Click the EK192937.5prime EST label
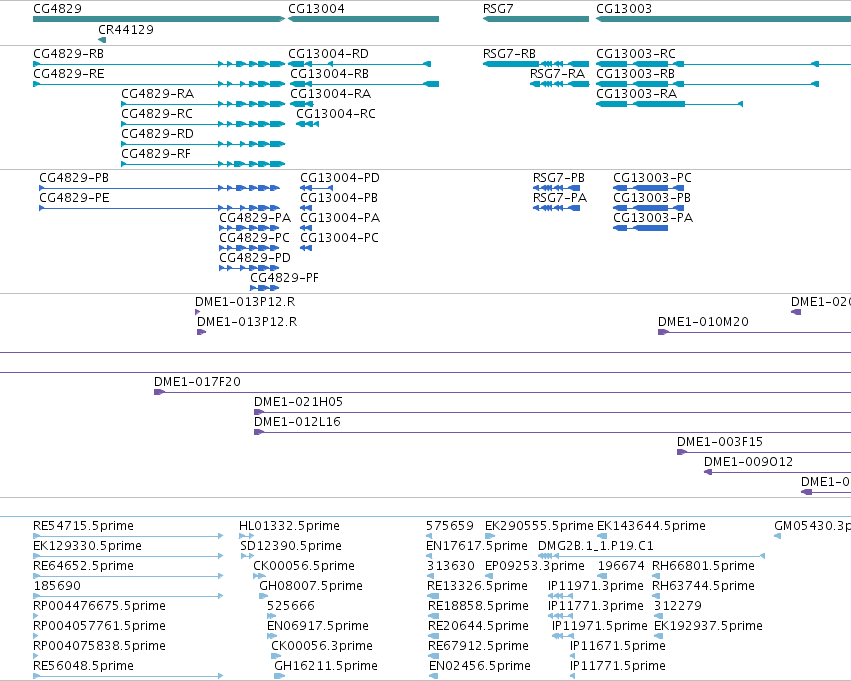Image resolution: width=851 pixels, height=681 pixels. point(708,626)
